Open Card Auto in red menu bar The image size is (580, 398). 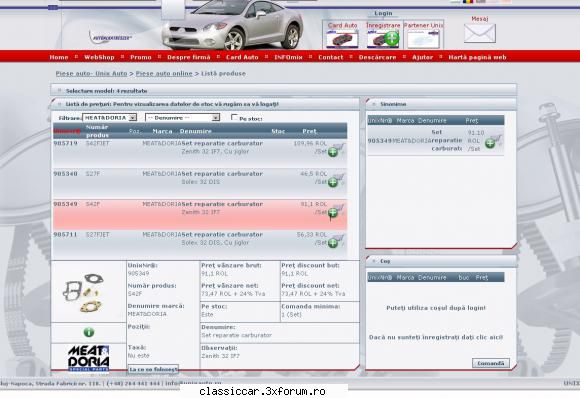[x=242, y=57]
